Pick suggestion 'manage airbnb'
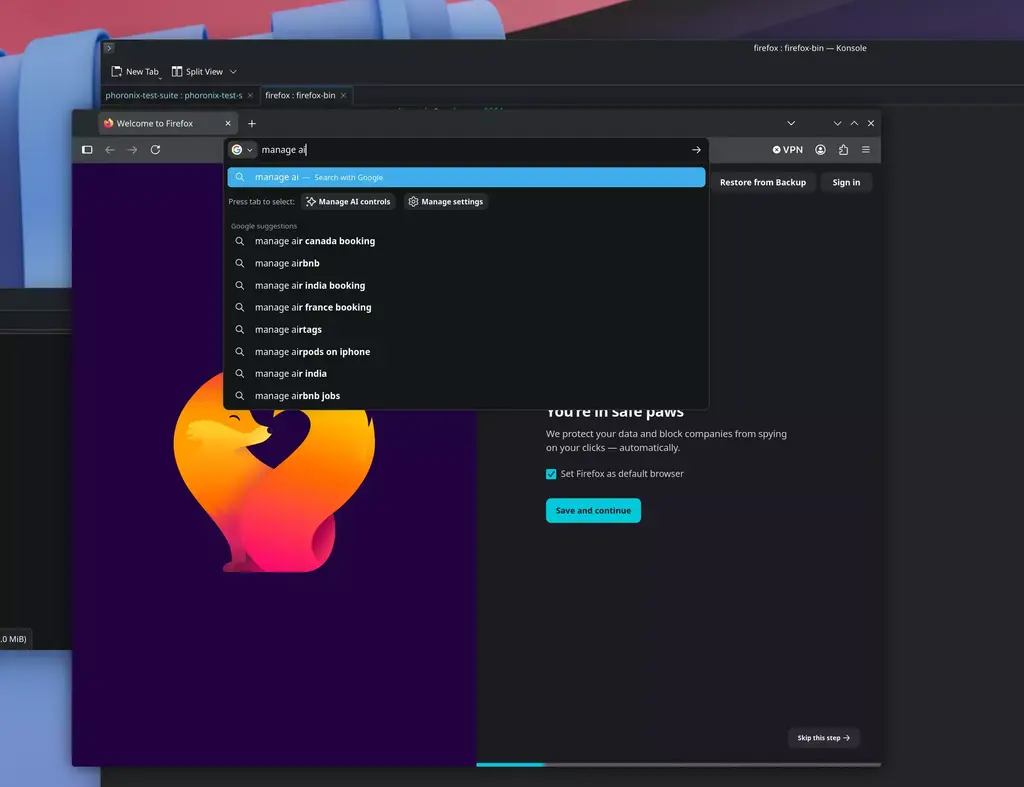1024x787 pixels. 466,263
